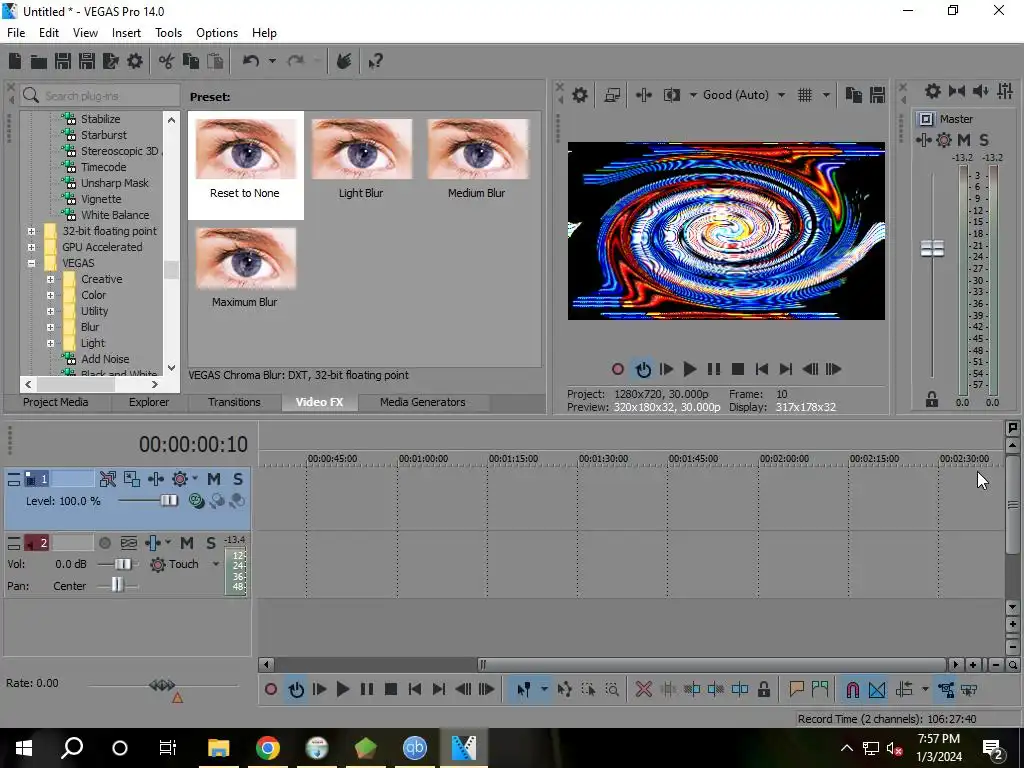The height and width of the screenshot is (768, 1024).
Task: Stop playback in timeline transport
Action: (391, 689)
